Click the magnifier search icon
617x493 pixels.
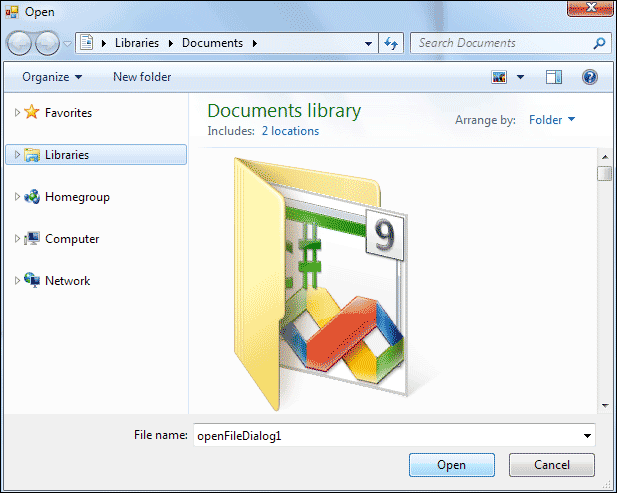pyautogui.click(x=599, y=43)
